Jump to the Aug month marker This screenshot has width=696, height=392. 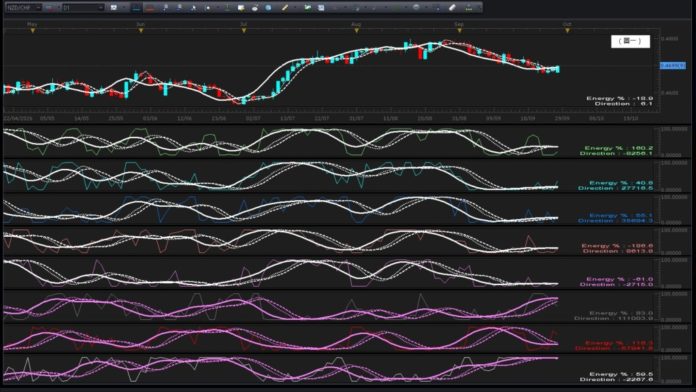coord(356,30)
